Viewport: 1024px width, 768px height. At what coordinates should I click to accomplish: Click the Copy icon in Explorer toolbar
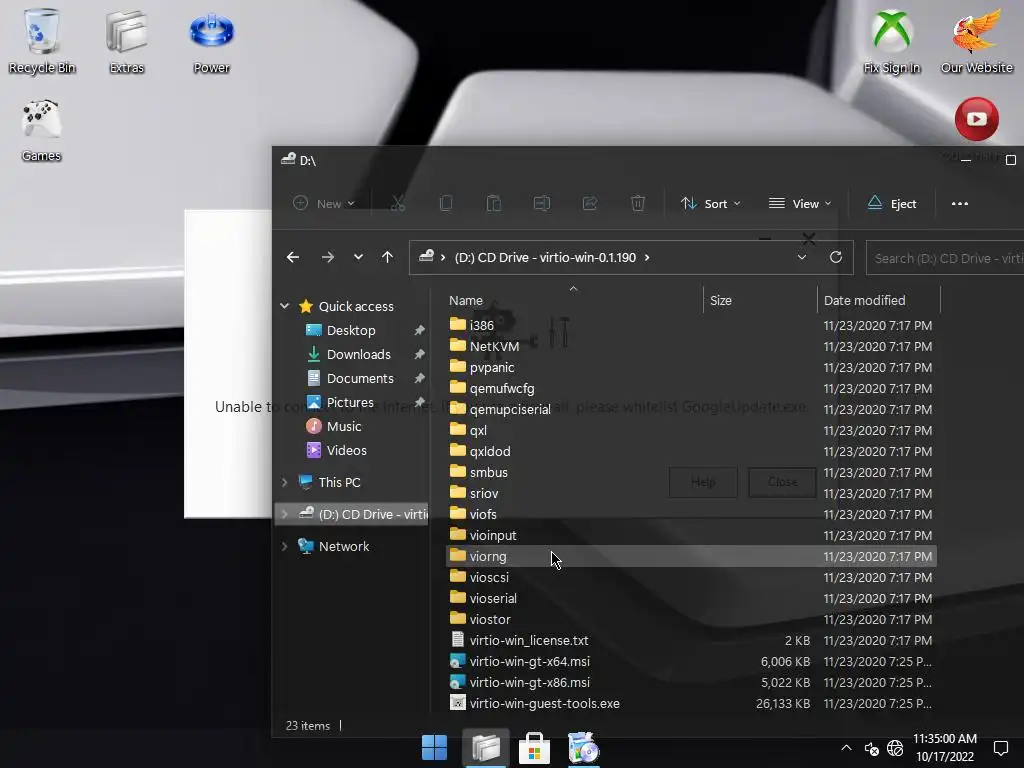pos(446,204)
